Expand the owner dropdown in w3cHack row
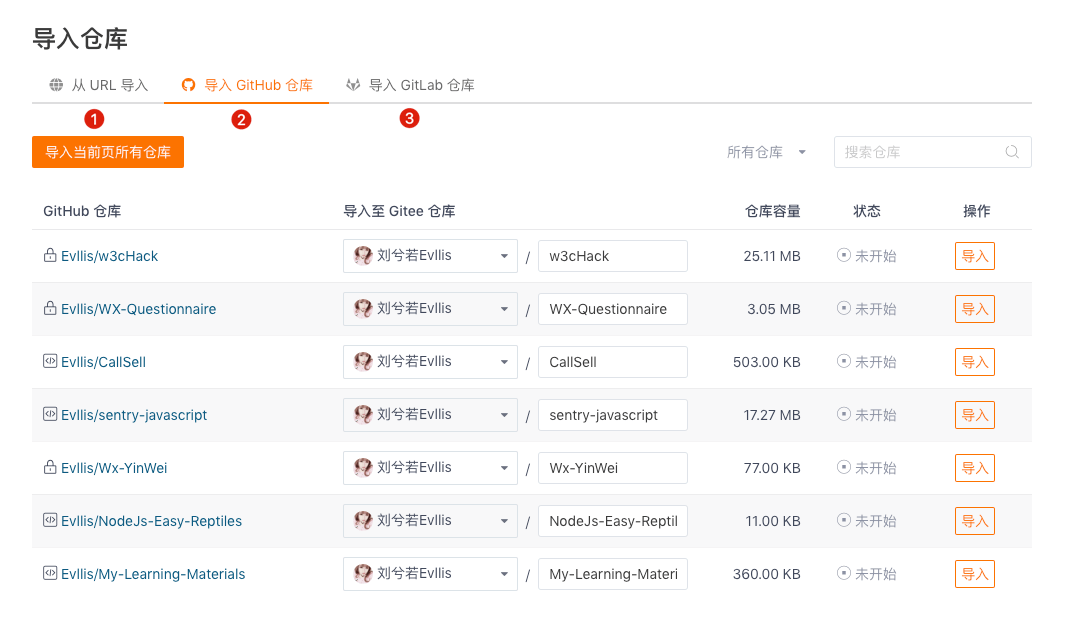 coord(431,256)
